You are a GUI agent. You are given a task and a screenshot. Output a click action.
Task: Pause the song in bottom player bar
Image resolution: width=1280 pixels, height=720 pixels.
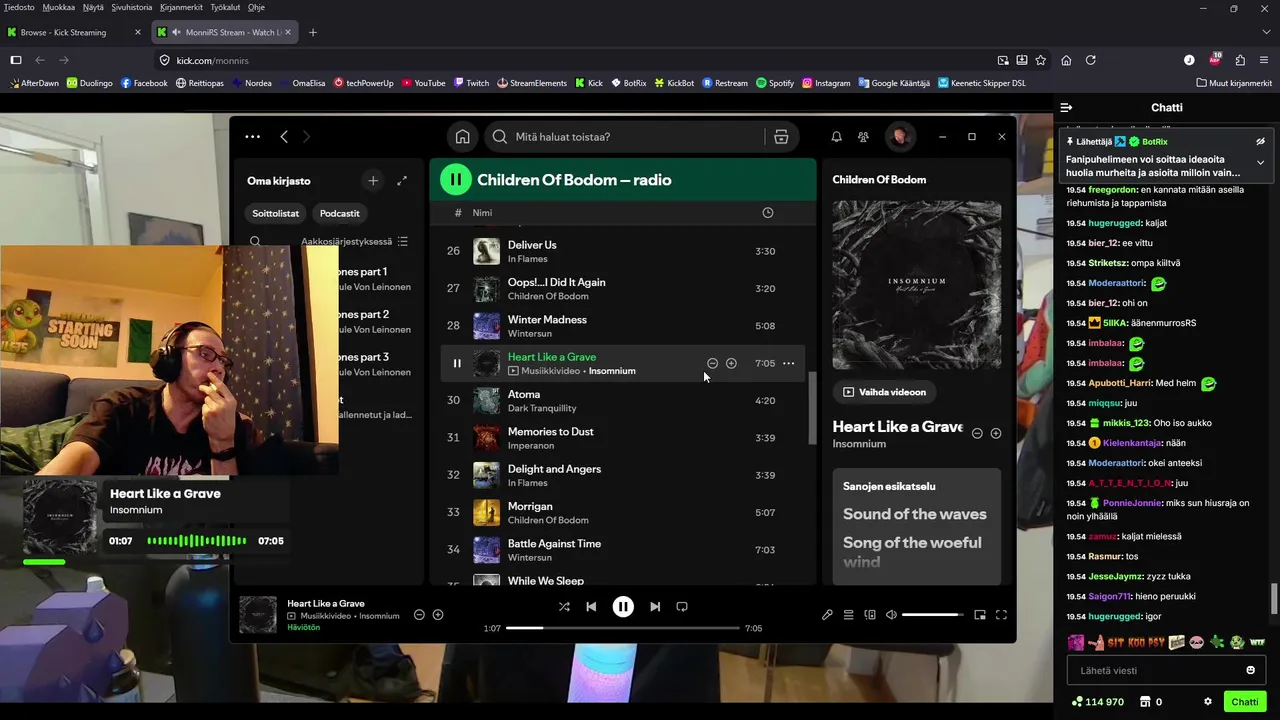click(x=623, y=606)
